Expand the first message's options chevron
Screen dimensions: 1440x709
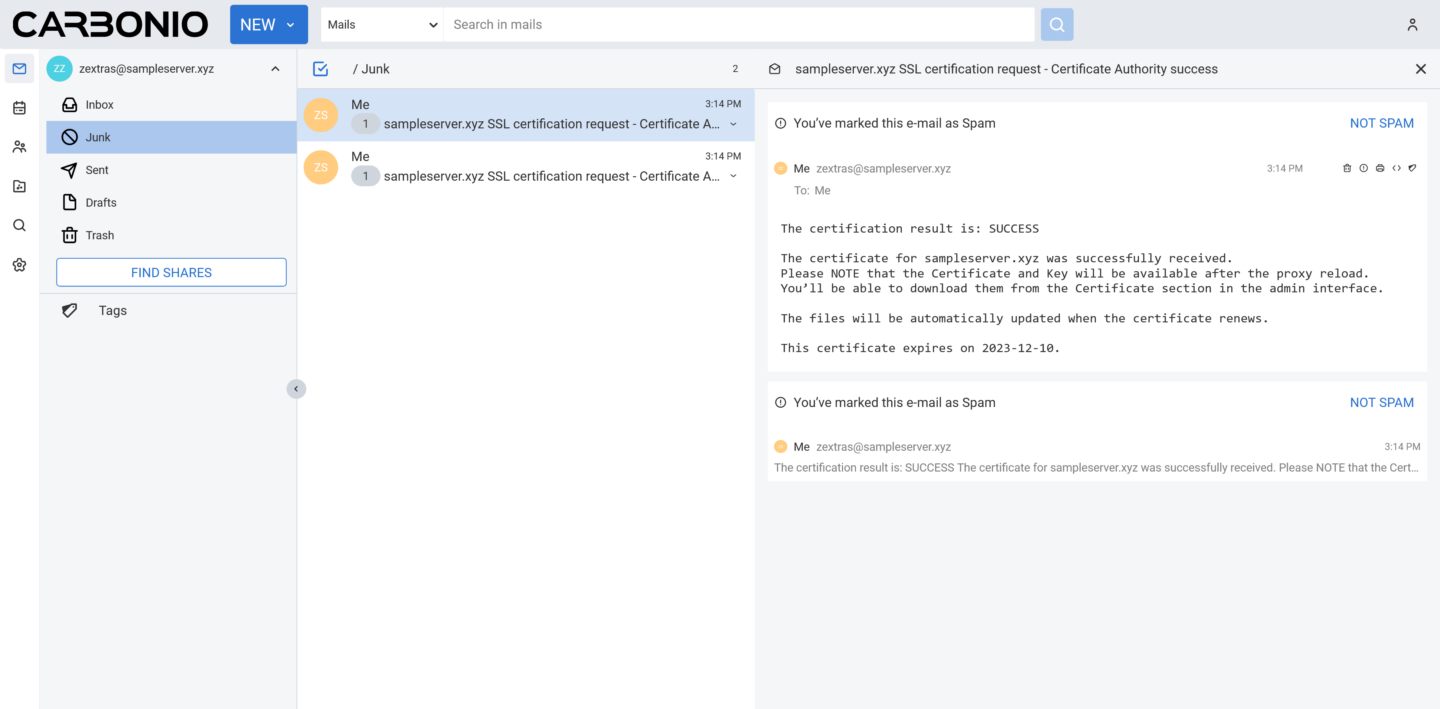pyautogui.click(x=734, y=124)
